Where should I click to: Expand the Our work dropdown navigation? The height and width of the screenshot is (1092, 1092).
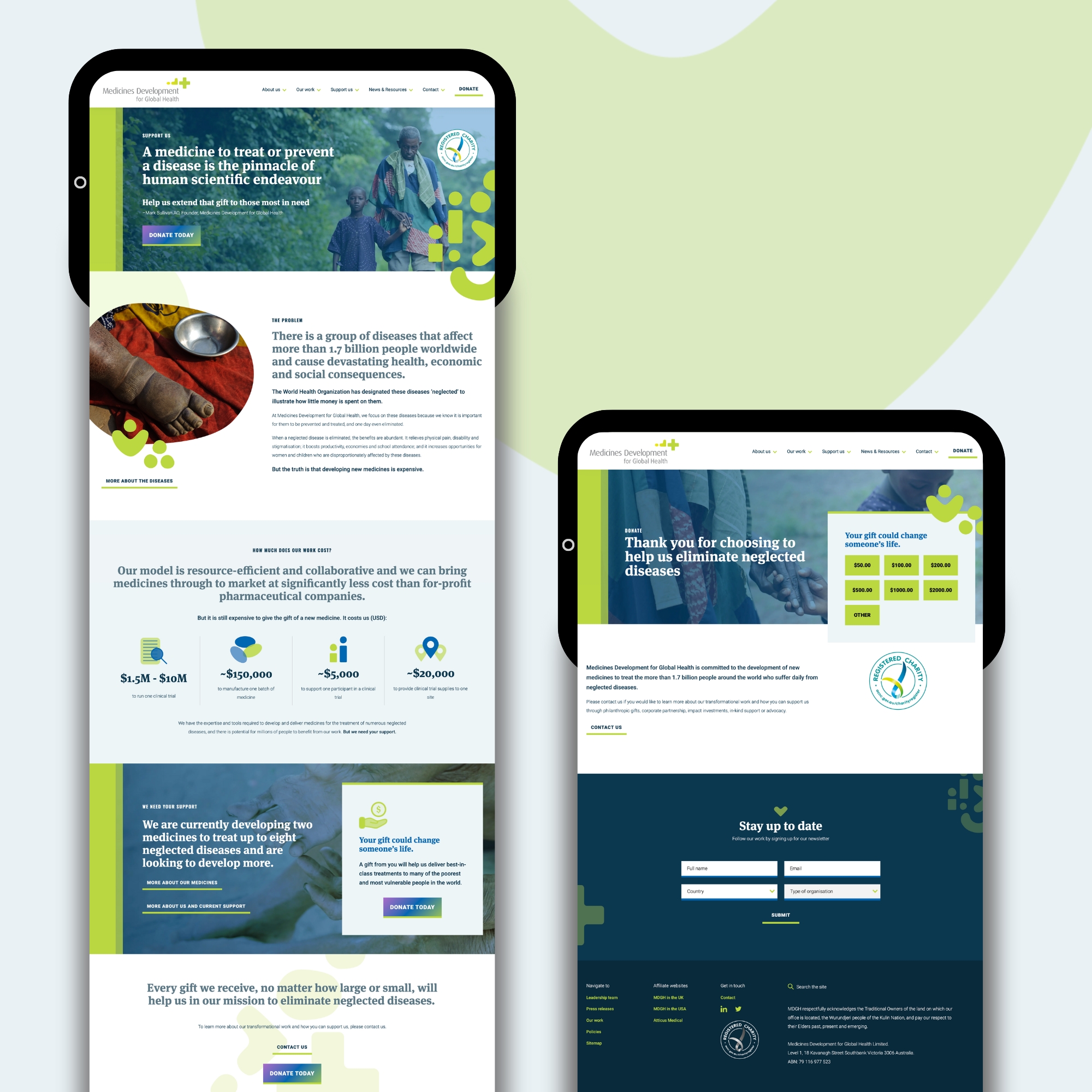[x=308, y=91]
